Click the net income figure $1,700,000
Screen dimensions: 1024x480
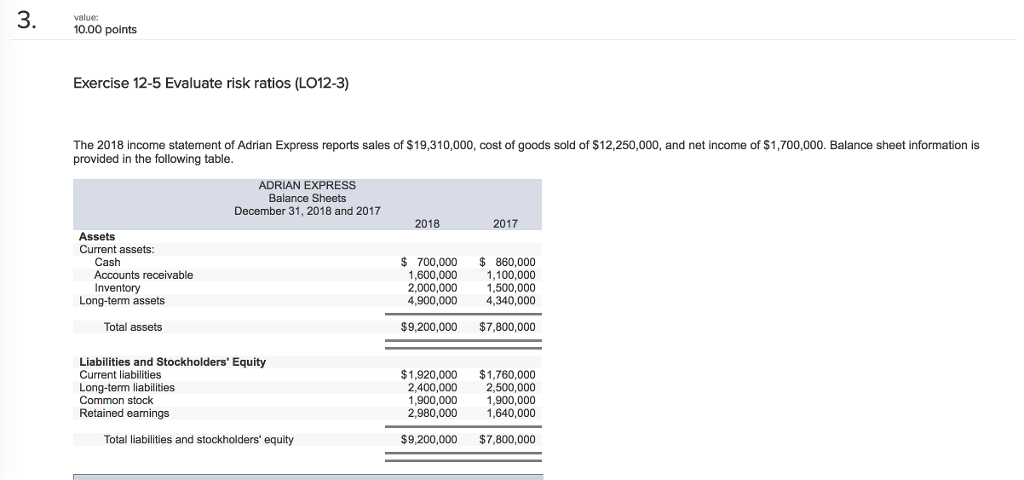(793, 145)
